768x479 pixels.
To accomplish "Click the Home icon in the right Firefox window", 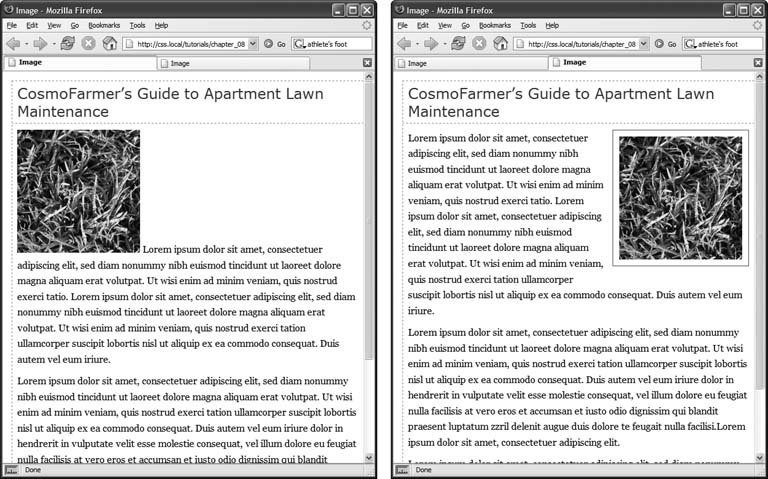I will [x=501, y=44].
